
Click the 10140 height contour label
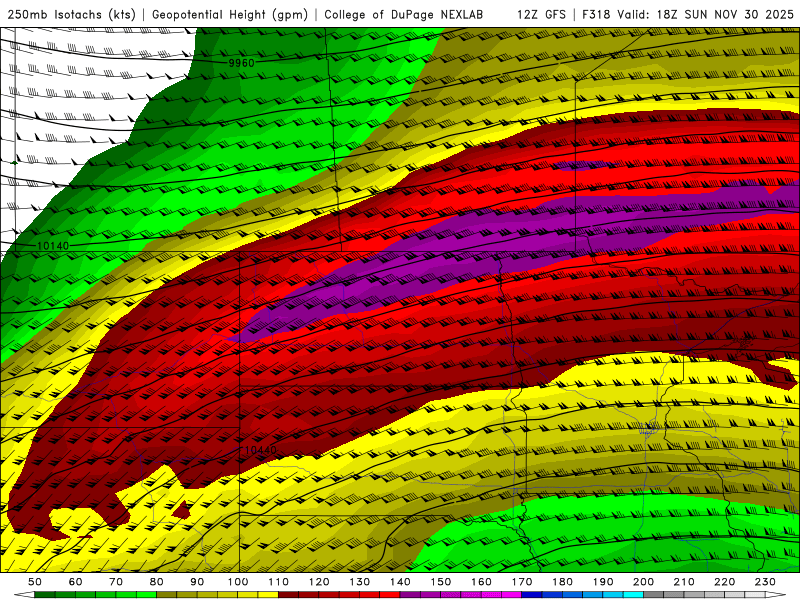[53, 246]
